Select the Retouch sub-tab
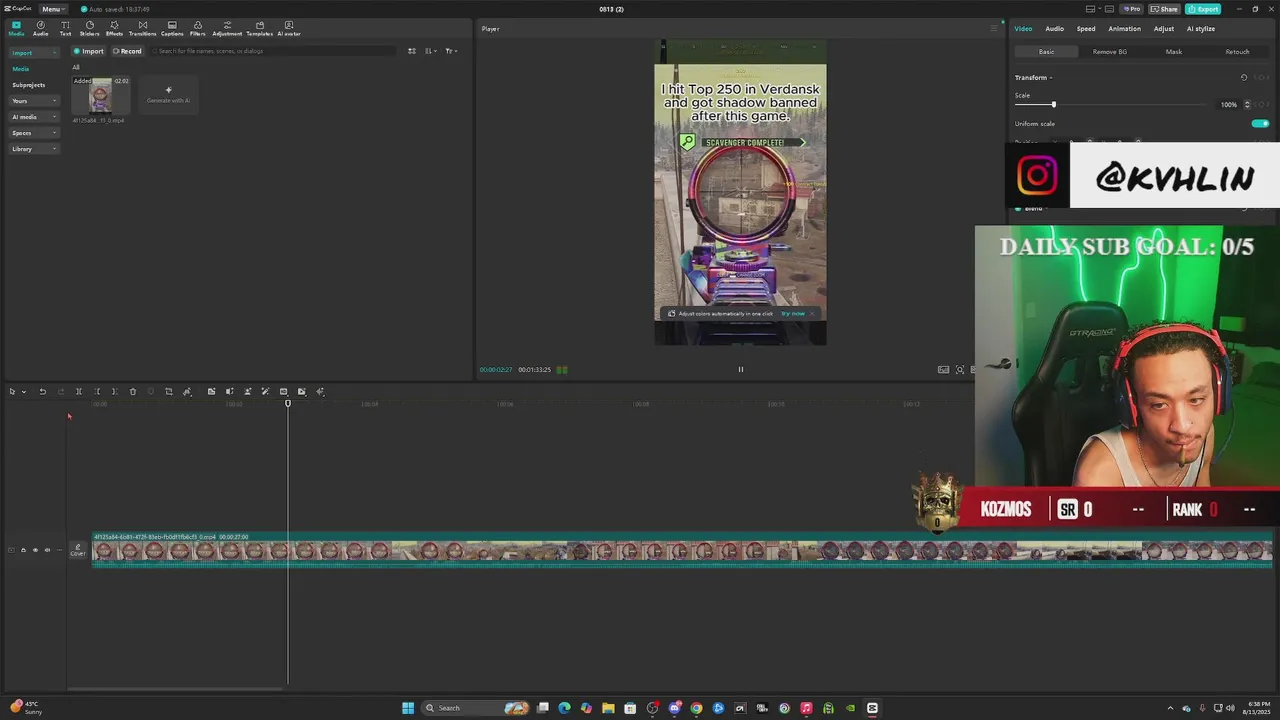This screenshot has width=1280, height=720. click(1237, 51)
